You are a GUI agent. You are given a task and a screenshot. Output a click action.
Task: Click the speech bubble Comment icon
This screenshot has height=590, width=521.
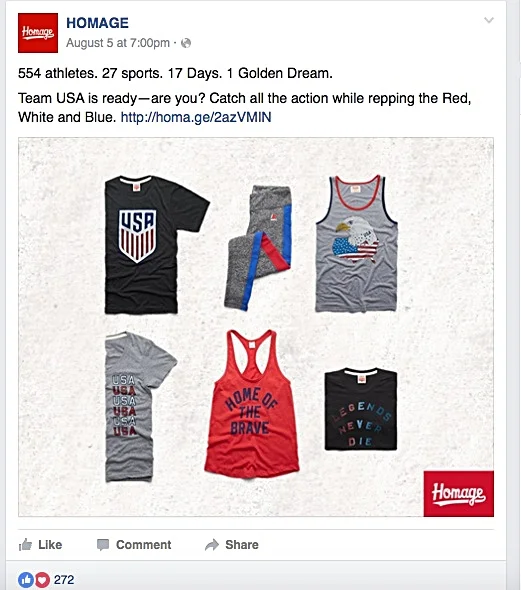[x=103, y=545]
